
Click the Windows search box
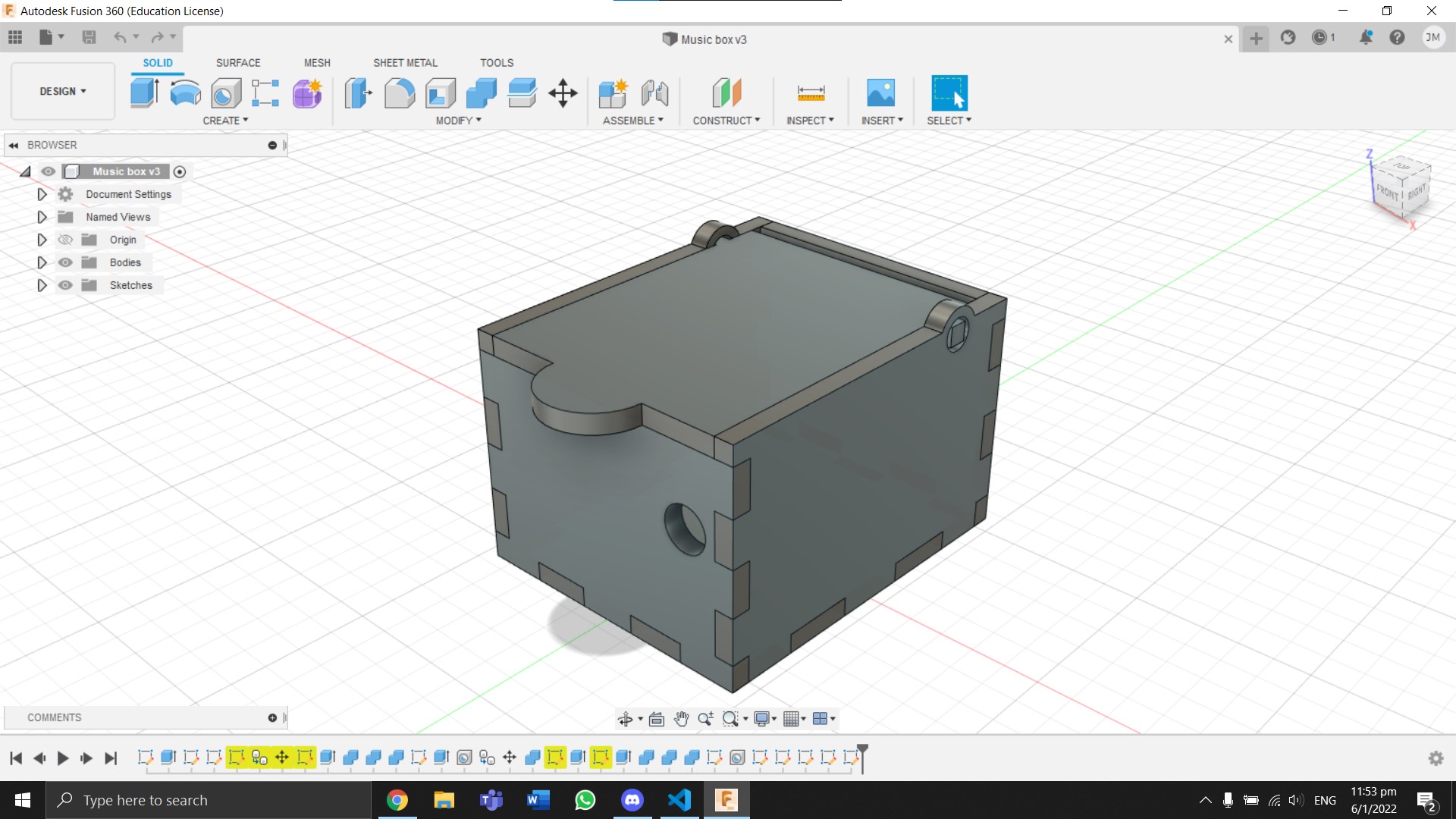coord(209,800)
